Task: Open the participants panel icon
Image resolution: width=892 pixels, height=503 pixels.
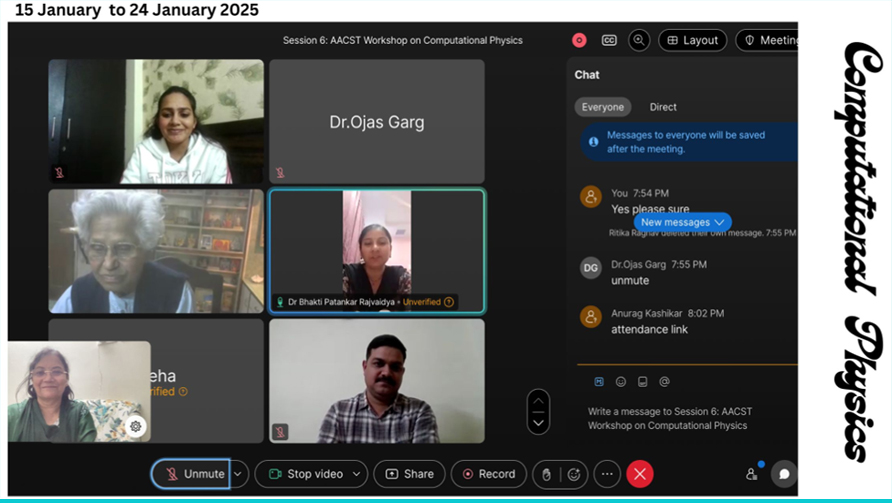Action: coord(752,474)
